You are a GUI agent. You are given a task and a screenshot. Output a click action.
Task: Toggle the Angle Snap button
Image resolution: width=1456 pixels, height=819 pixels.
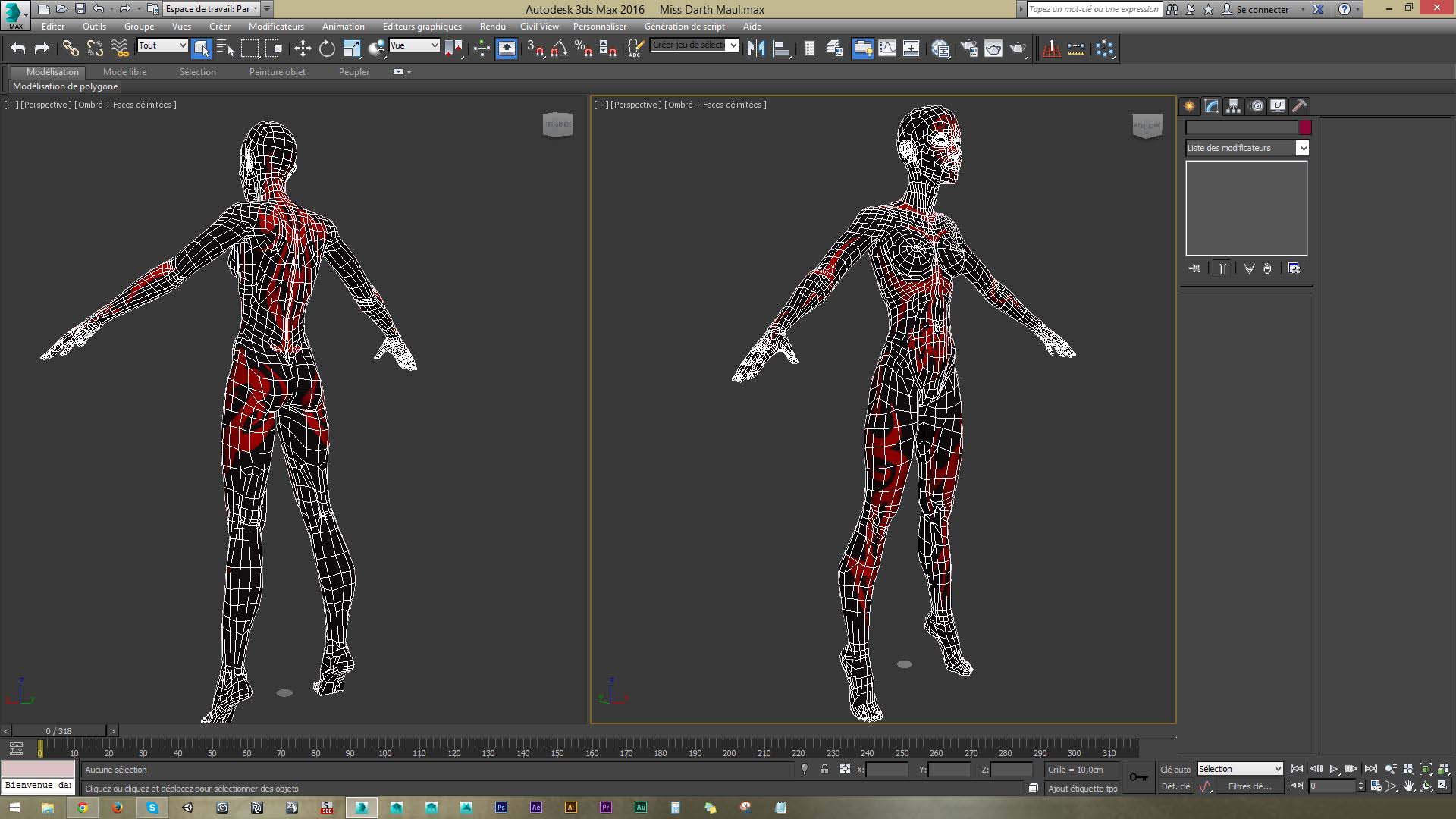tap(559, 49)
